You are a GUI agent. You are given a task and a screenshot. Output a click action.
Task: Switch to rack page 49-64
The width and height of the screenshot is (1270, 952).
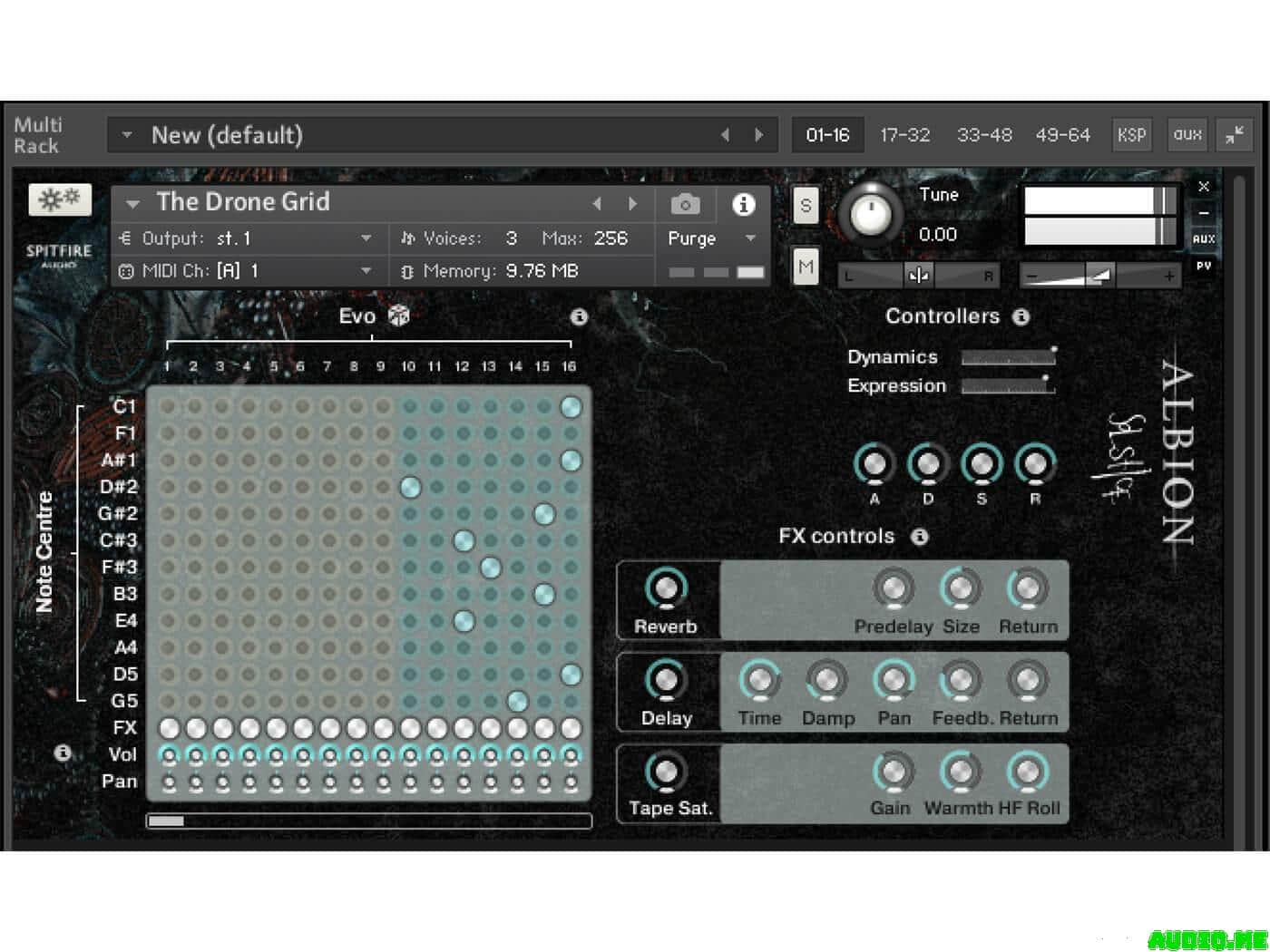(1062, 135)
